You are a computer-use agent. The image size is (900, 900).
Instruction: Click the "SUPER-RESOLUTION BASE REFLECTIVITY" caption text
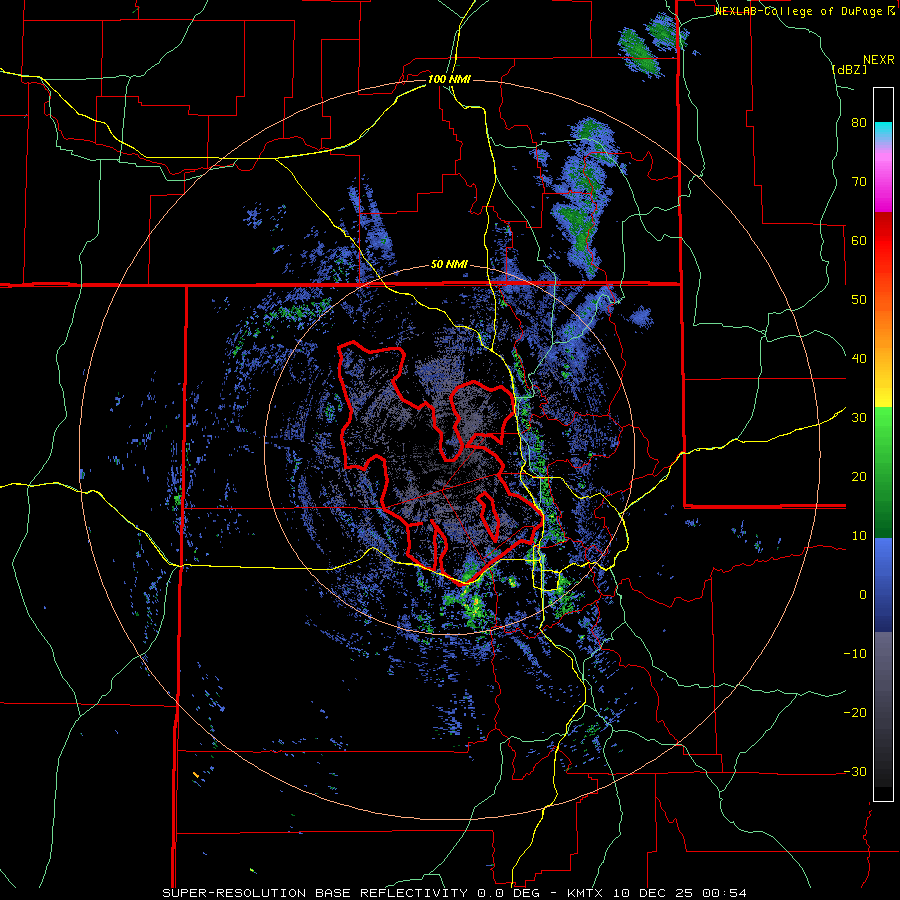315,893
